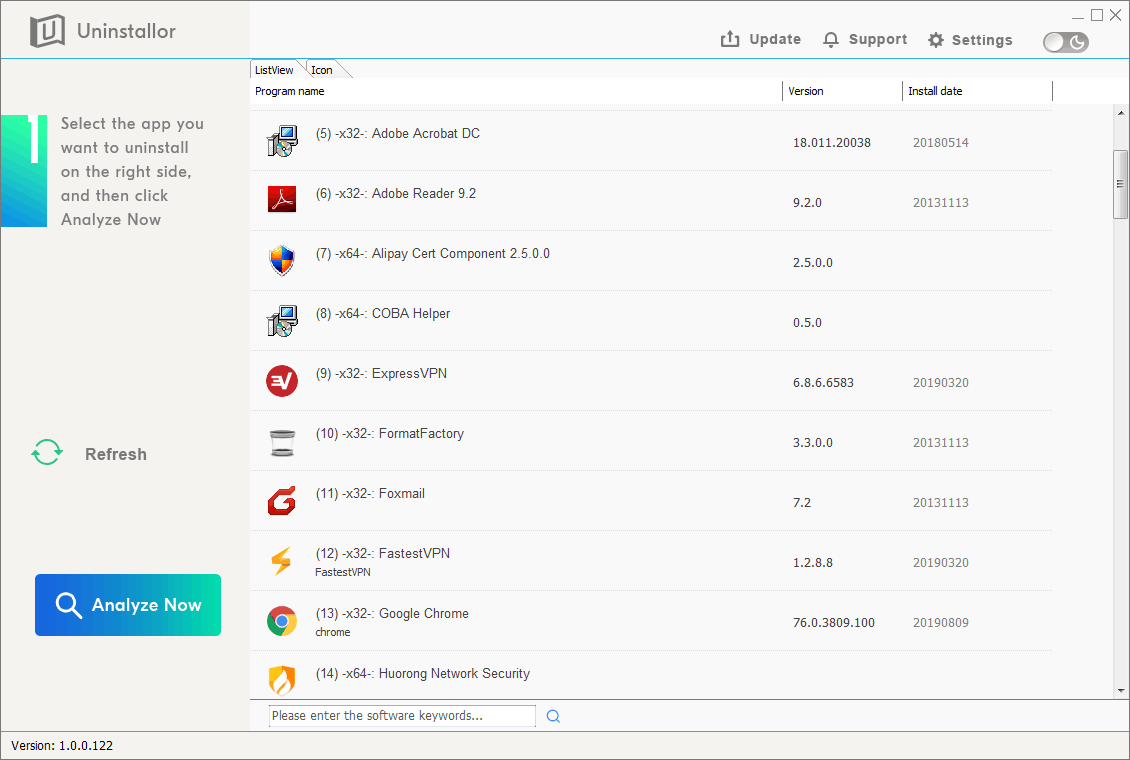Select the row text "(5) -x32-: Adobe Acrobat DC"
The image size is (1130, 760).
click(398, 133)
